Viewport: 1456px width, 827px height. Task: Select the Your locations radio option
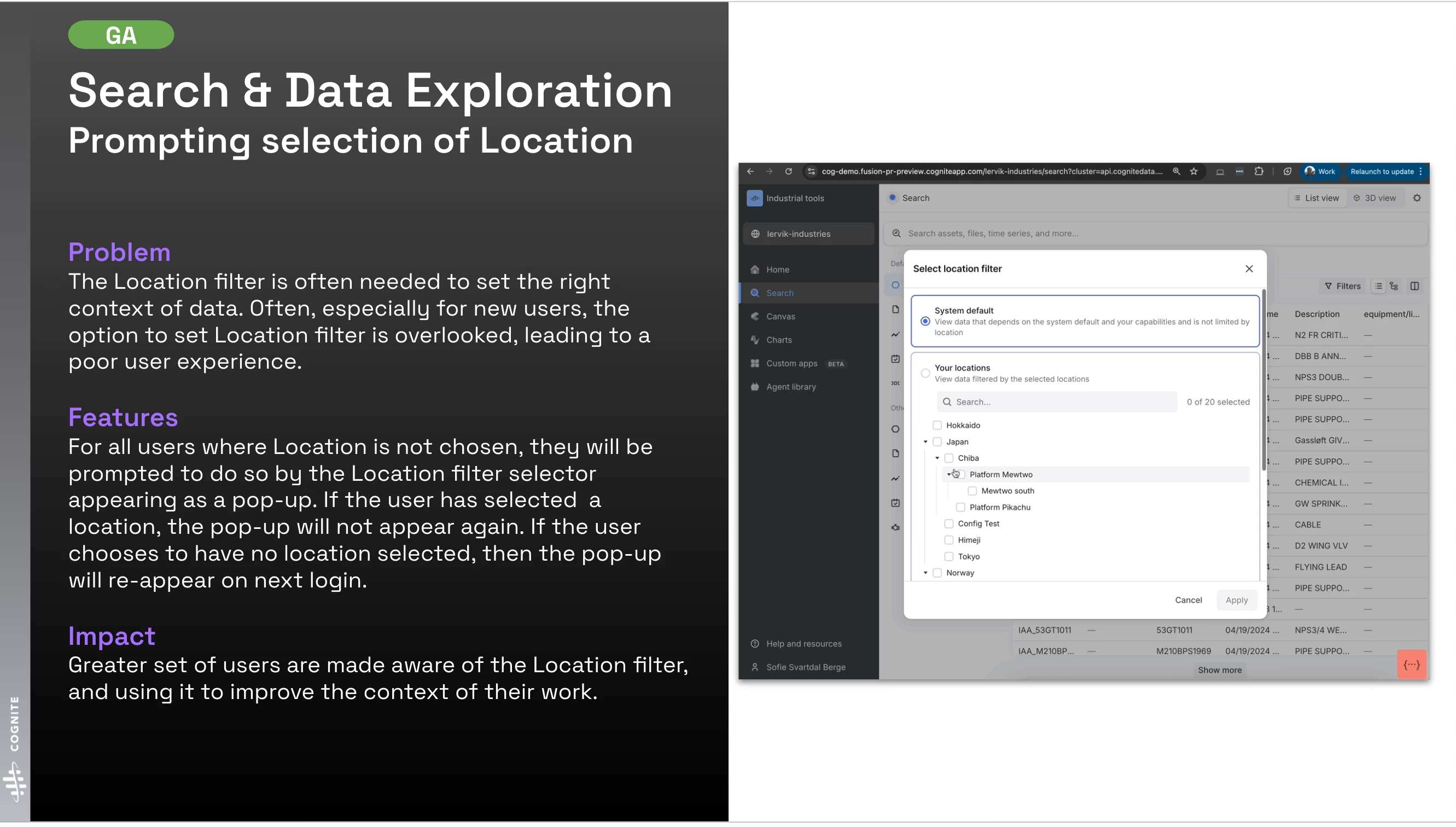[925, 373]
